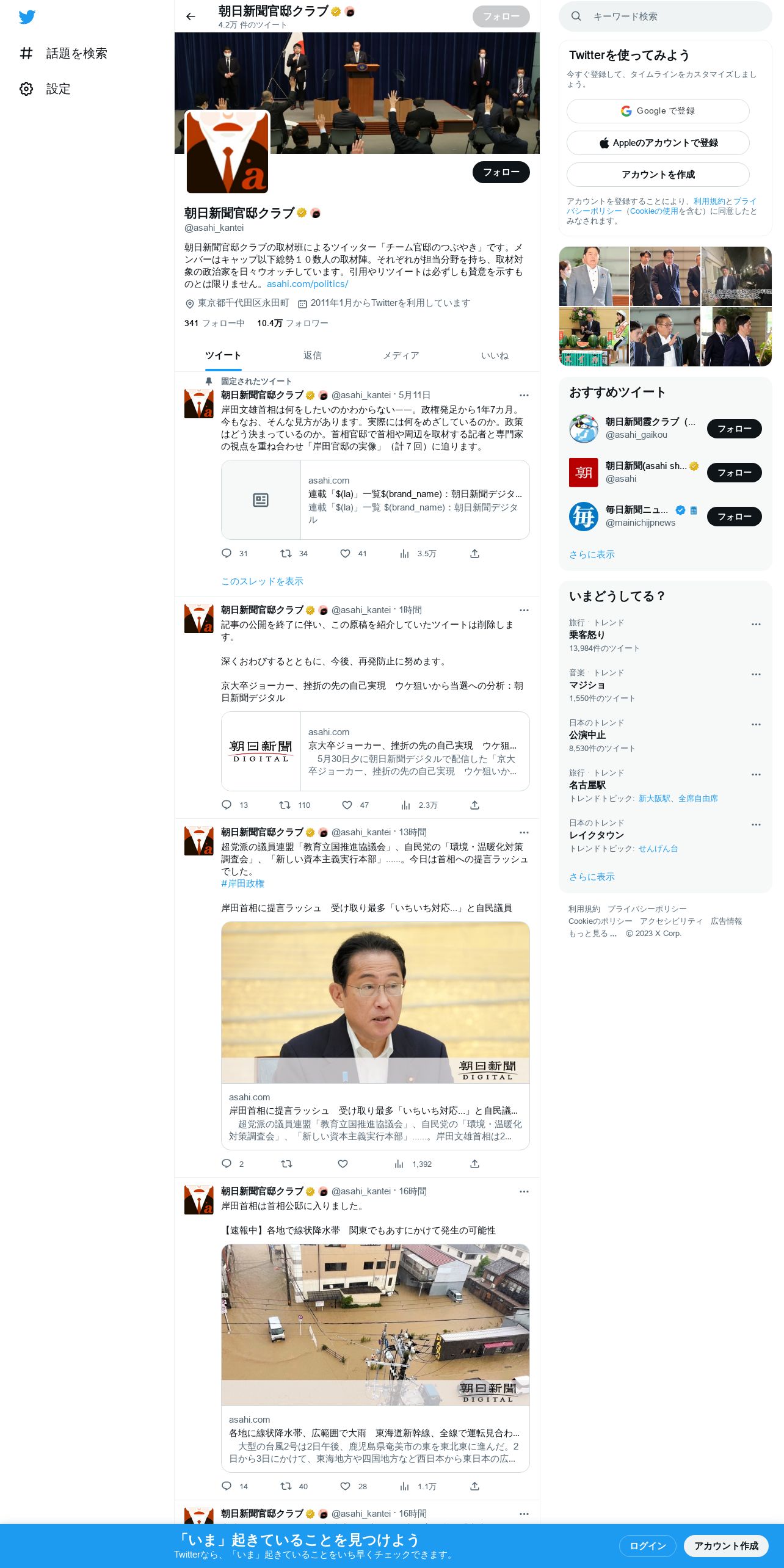This screenshot has width=784, height=1568.
Task: Reply to the tweet with 13 replies
Action: pos(234,805)
